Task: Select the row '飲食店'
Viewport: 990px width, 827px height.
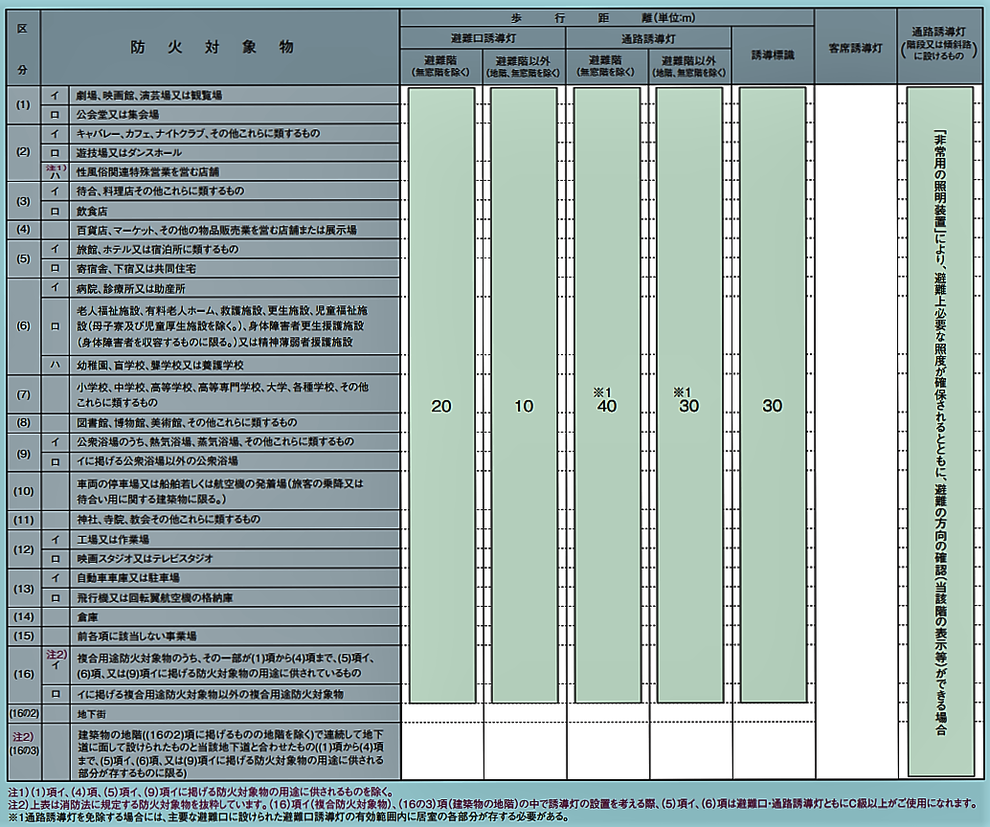Action: 234,210
